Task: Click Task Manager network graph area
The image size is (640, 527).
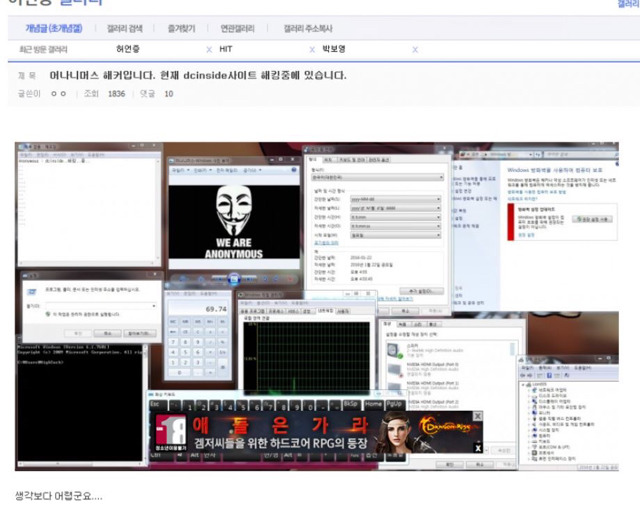Action: coord(307,357)
